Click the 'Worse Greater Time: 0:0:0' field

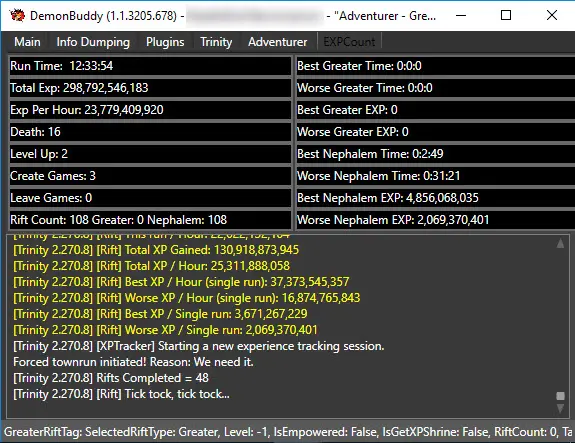coord(436,88)
